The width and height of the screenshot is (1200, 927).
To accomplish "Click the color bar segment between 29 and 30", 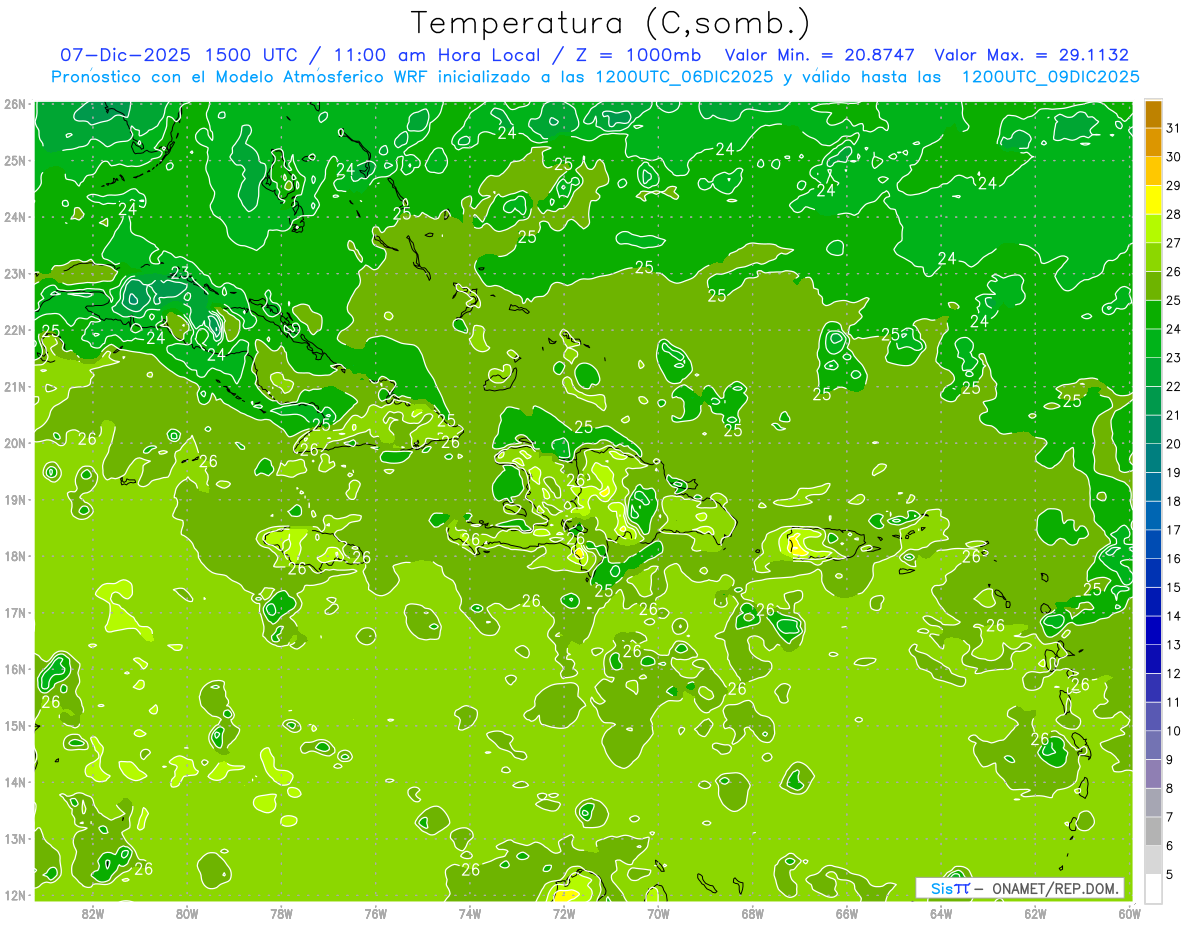I will [x=1153, y=171].
